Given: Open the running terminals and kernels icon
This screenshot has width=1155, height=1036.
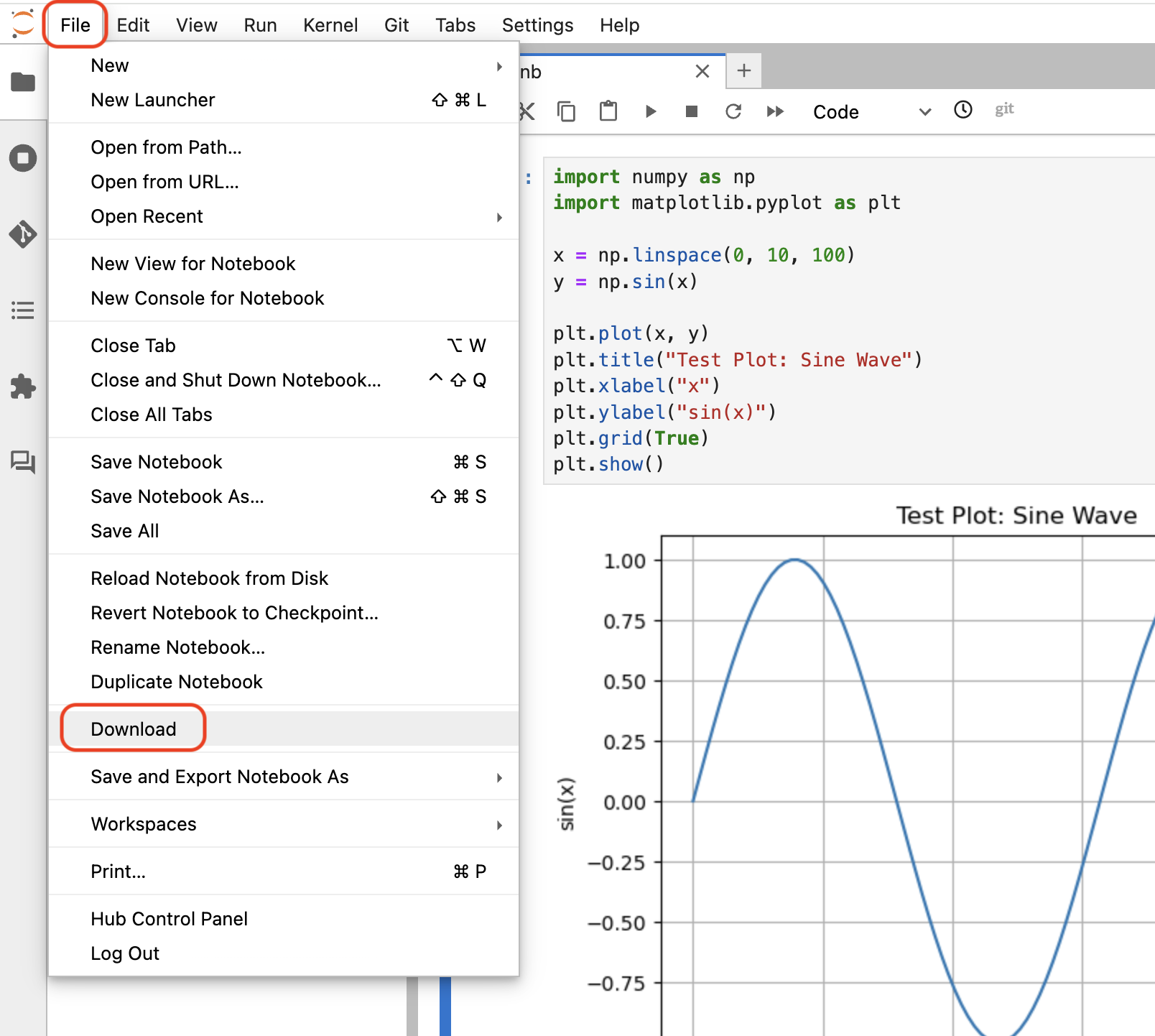Looking at the screenshot, I should [23, 158].
